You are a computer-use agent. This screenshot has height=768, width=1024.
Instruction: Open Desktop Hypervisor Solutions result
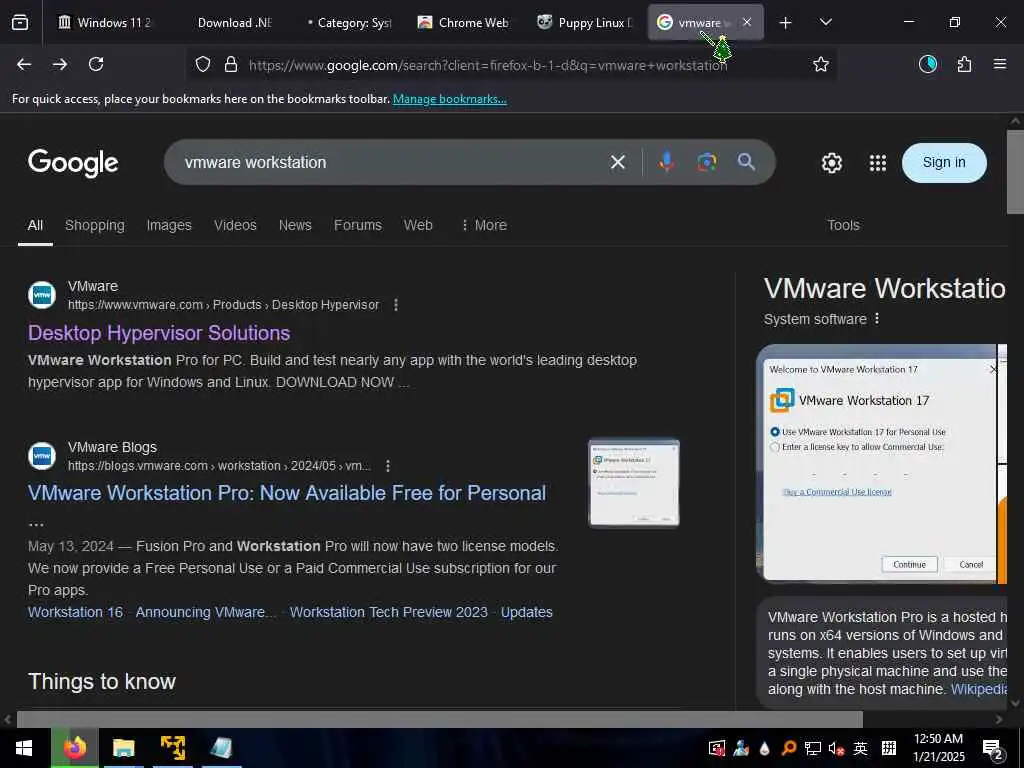(x=159, y=333)
